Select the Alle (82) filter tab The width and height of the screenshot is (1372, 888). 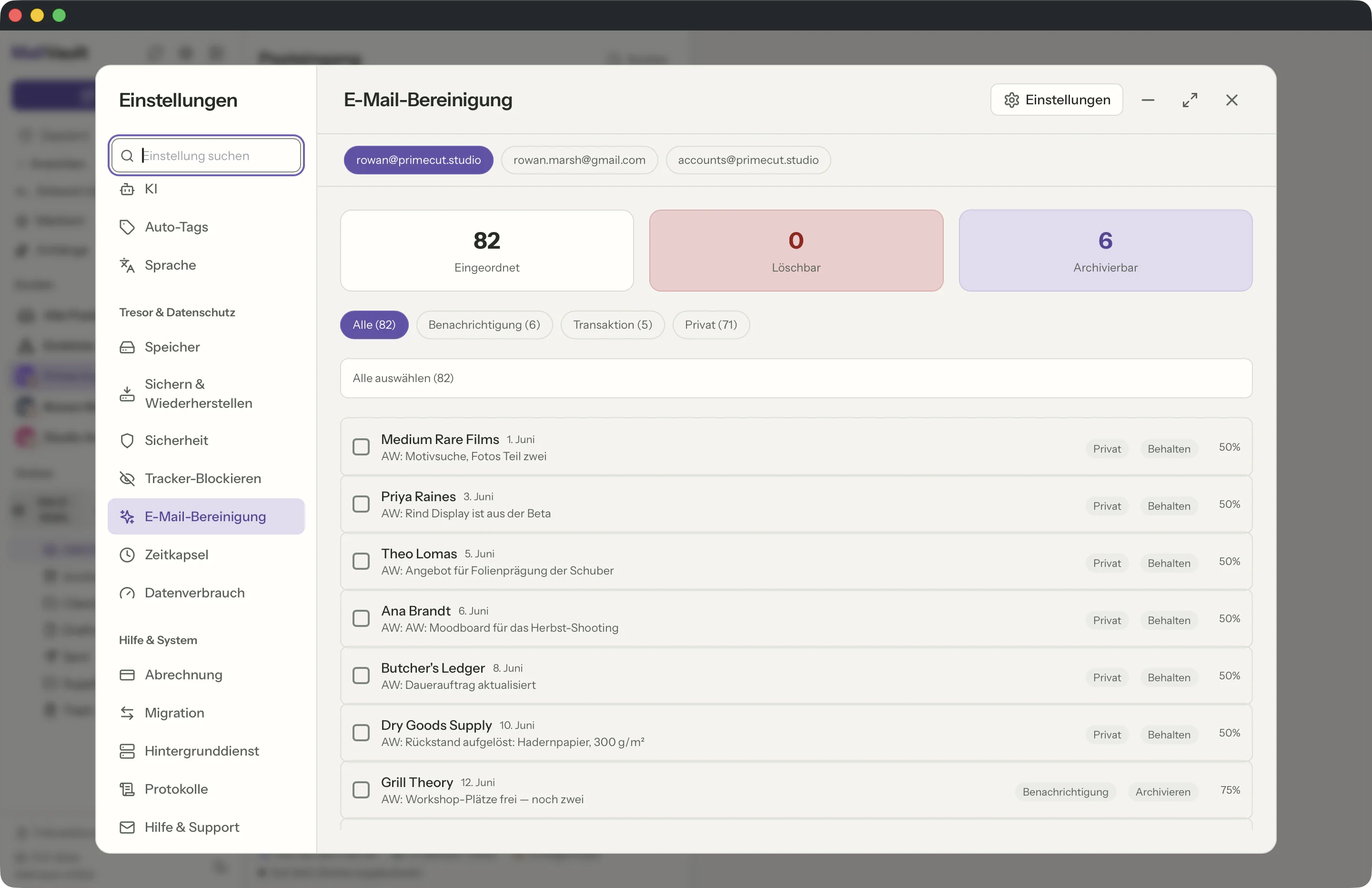pyautogui.click(x=374, y=324)
